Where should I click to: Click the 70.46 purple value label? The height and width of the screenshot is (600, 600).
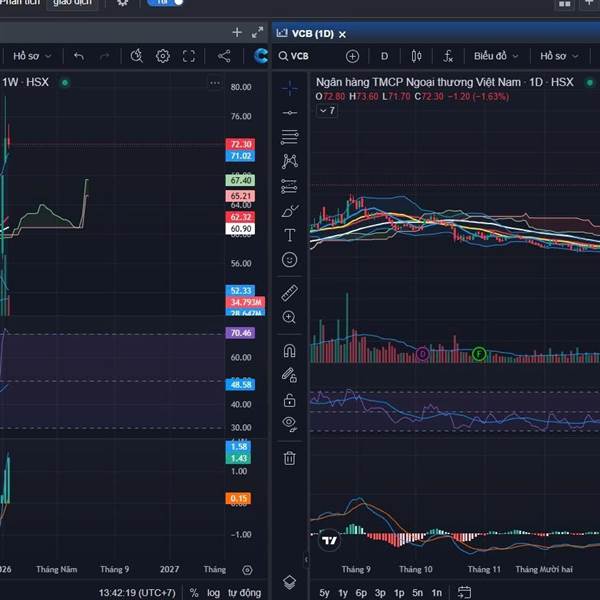click(x=240, y=333)
